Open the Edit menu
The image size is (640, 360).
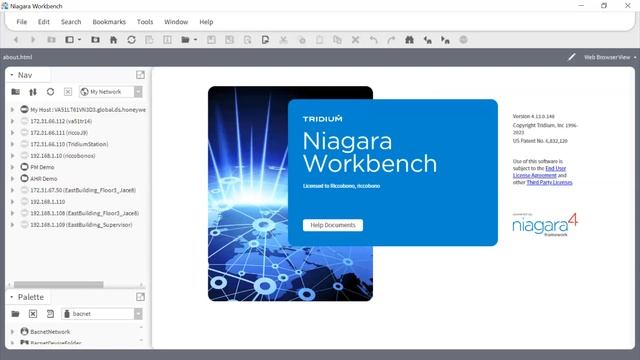44,22
